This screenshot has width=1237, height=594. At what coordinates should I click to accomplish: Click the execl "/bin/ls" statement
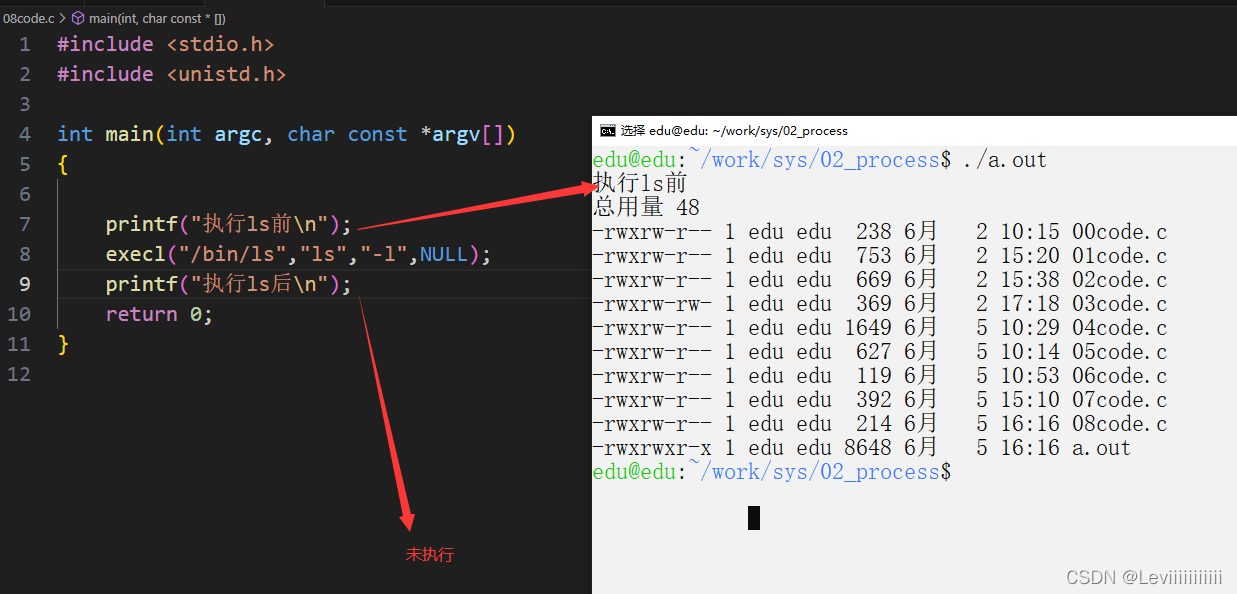pyautogui.click(x=299, y=254)
